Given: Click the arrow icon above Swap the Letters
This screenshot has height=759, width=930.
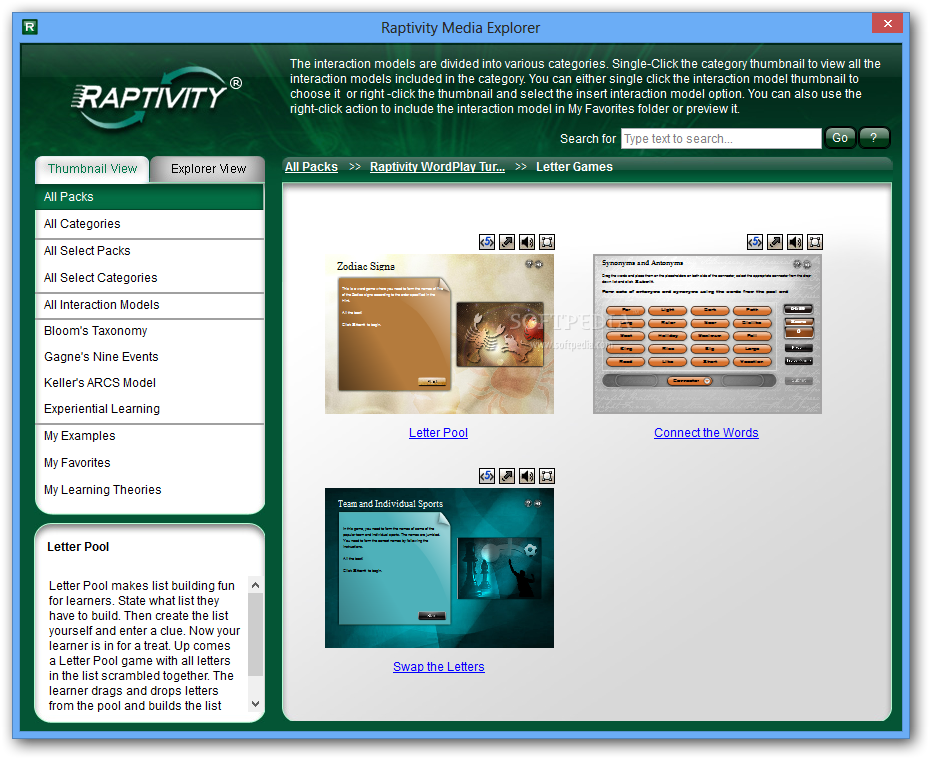Looking at the screenshot, I should [x=507, y=476].
